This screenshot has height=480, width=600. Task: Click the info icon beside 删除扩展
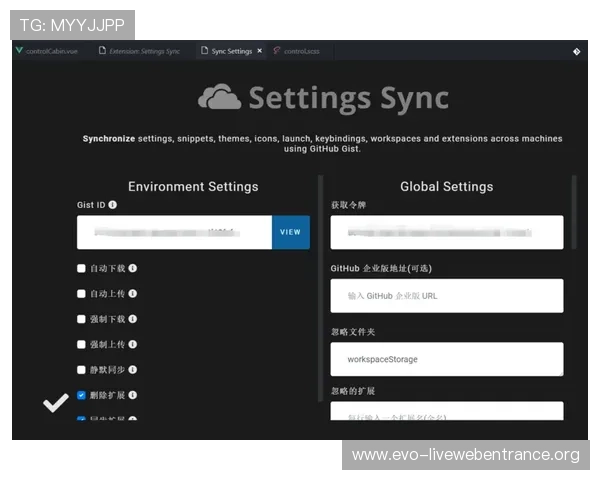pyautogui.click(x=133, y=395)
